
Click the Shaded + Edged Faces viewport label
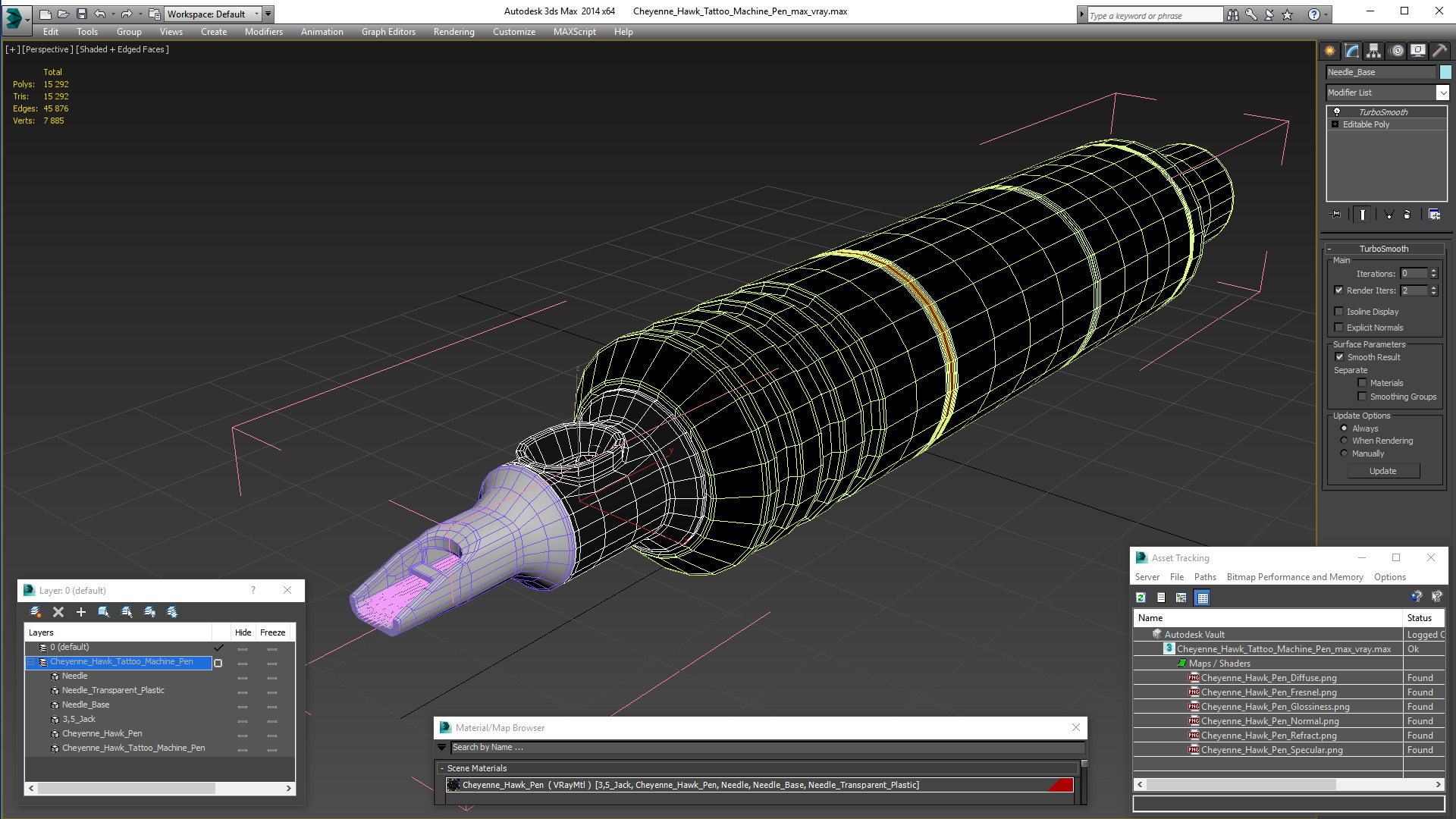122,49
